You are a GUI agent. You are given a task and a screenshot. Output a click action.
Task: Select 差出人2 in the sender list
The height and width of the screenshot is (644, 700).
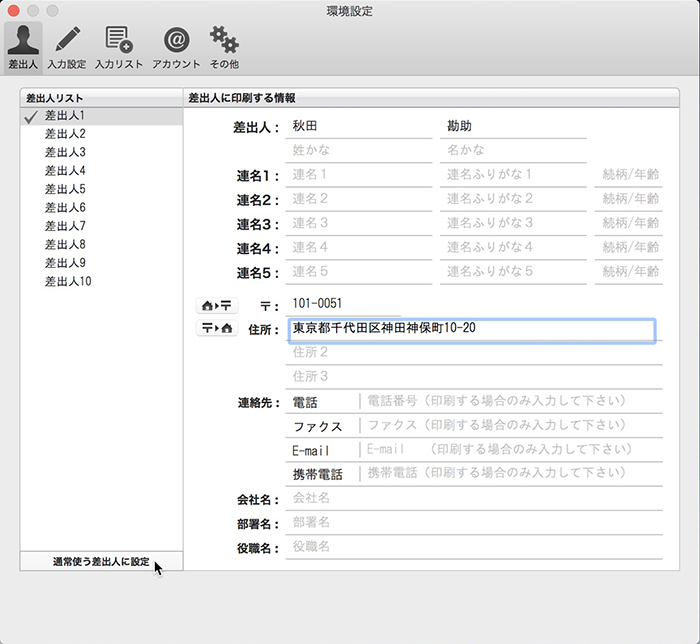66,134
